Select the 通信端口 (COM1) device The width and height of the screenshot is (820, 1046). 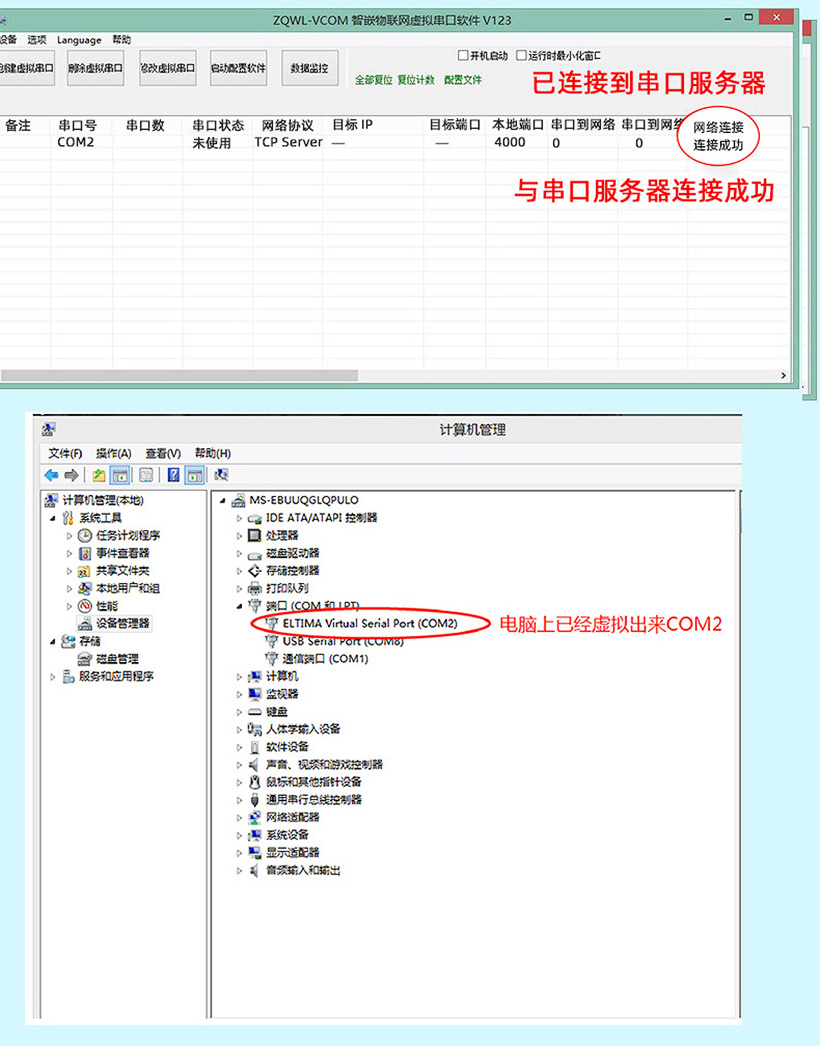click(x=325, y=659)
